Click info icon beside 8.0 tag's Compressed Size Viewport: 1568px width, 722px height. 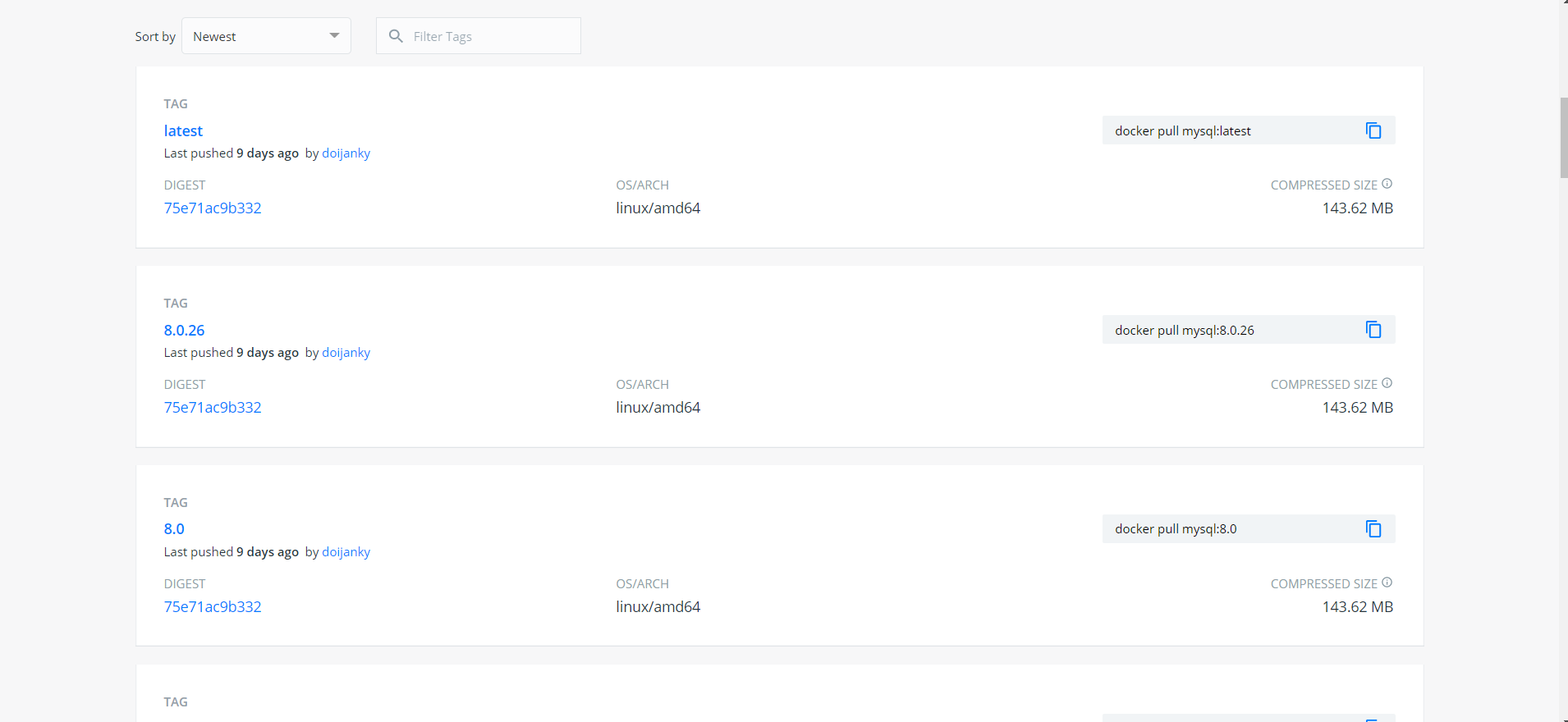(1387, 583)
